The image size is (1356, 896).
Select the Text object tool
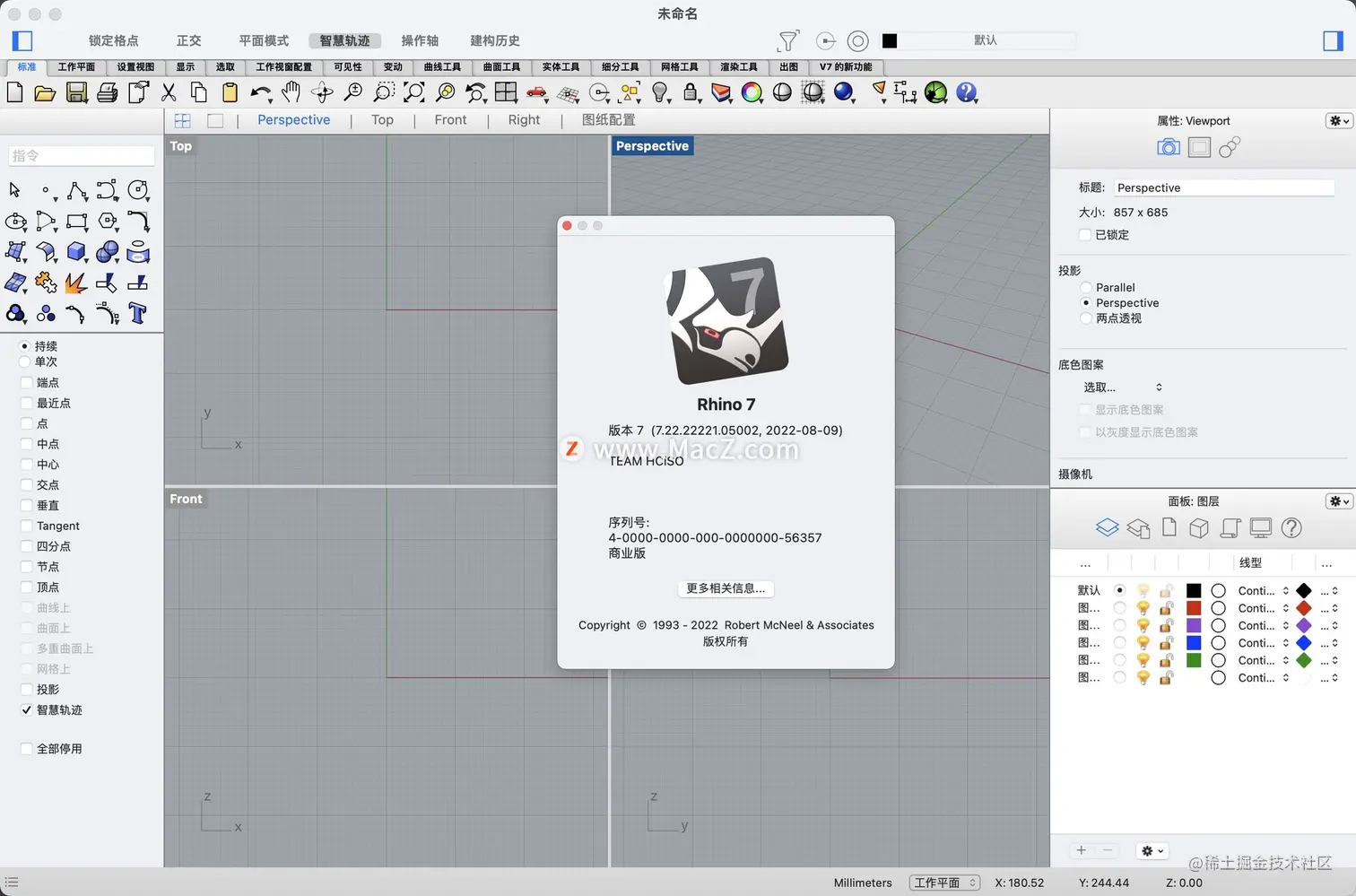pyautogui.click(x=137, y=313)
